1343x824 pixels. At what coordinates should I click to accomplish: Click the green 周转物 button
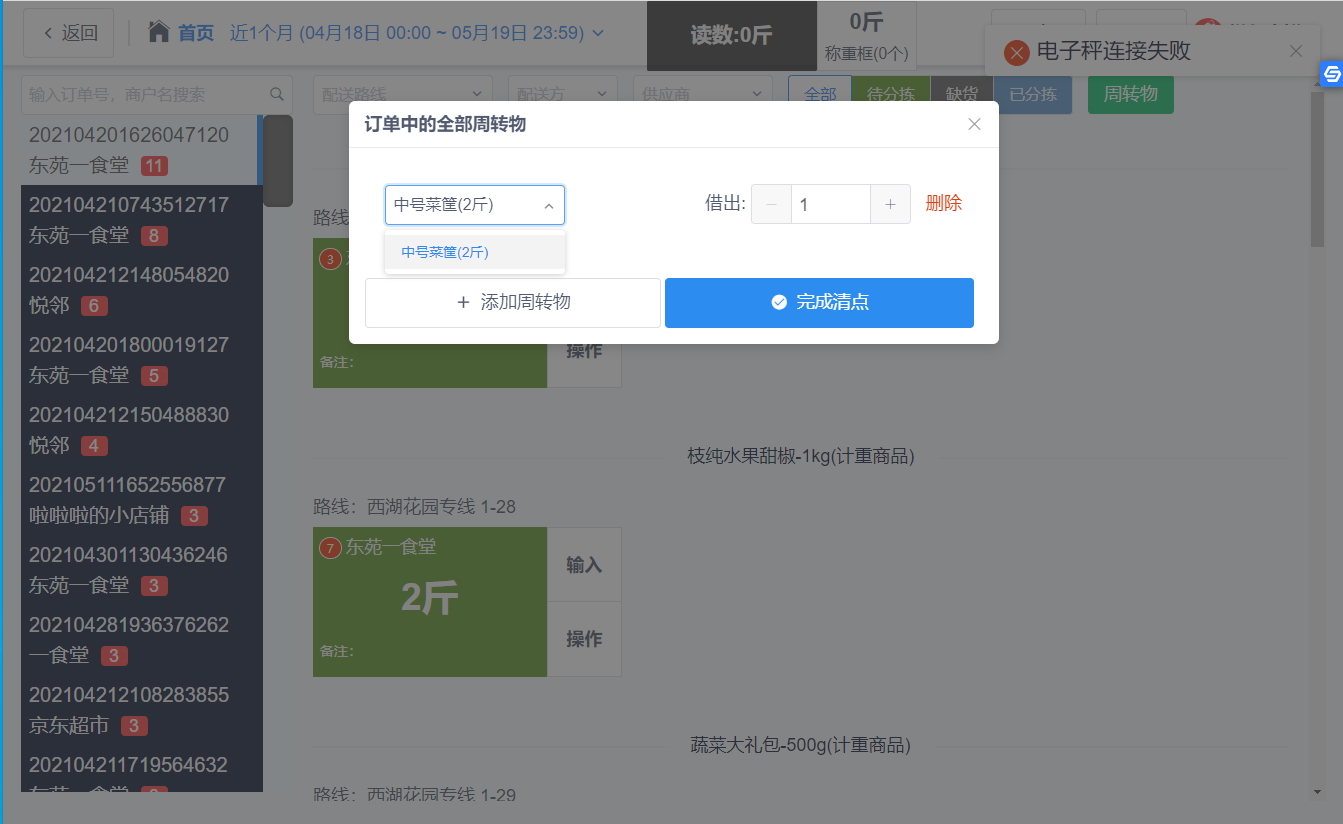1130,94
